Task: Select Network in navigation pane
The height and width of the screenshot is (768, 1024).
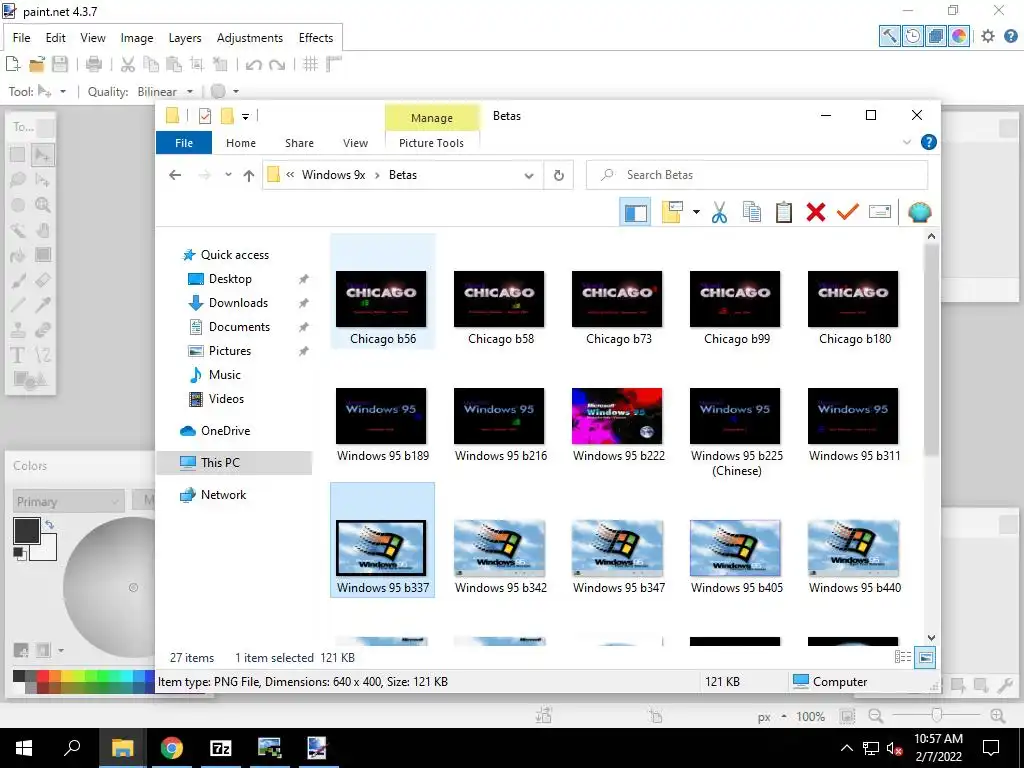Action: [x=223, y=495]
